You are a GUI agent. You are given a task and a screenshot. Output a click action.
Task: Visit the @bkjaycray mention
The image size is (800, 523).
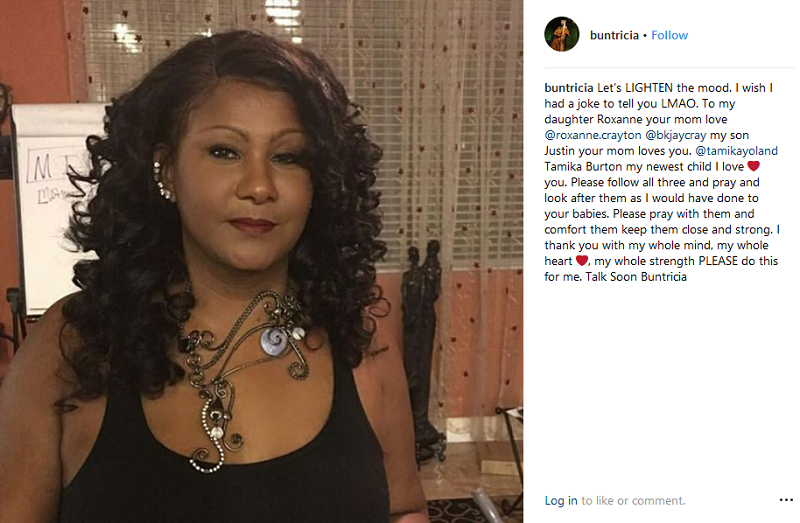pyautogui.click(x=676, y=135)
